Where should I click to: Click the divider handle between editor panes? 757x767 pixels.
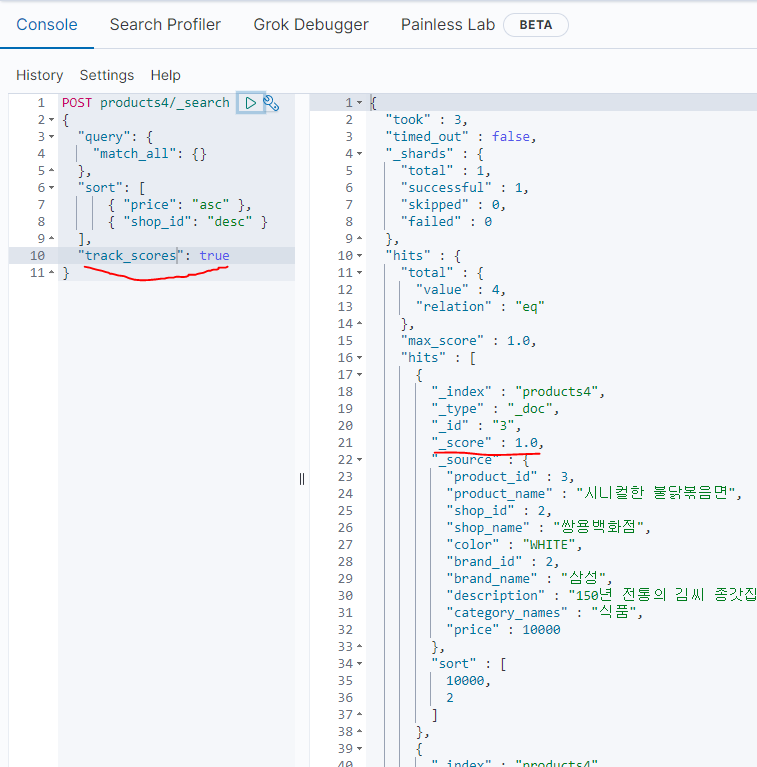click(x=302, y=479)
